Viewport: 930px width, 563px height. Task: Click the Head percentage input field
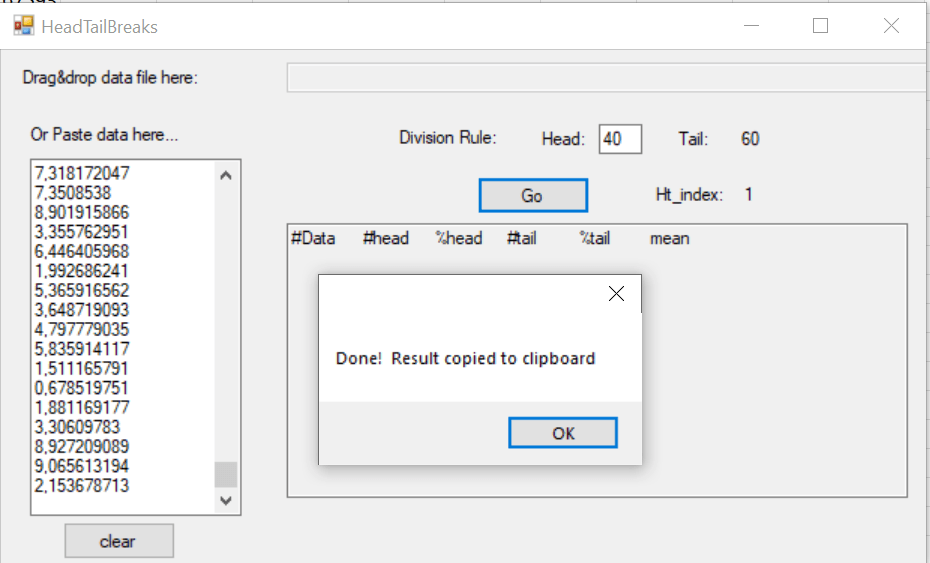(619, 140)
